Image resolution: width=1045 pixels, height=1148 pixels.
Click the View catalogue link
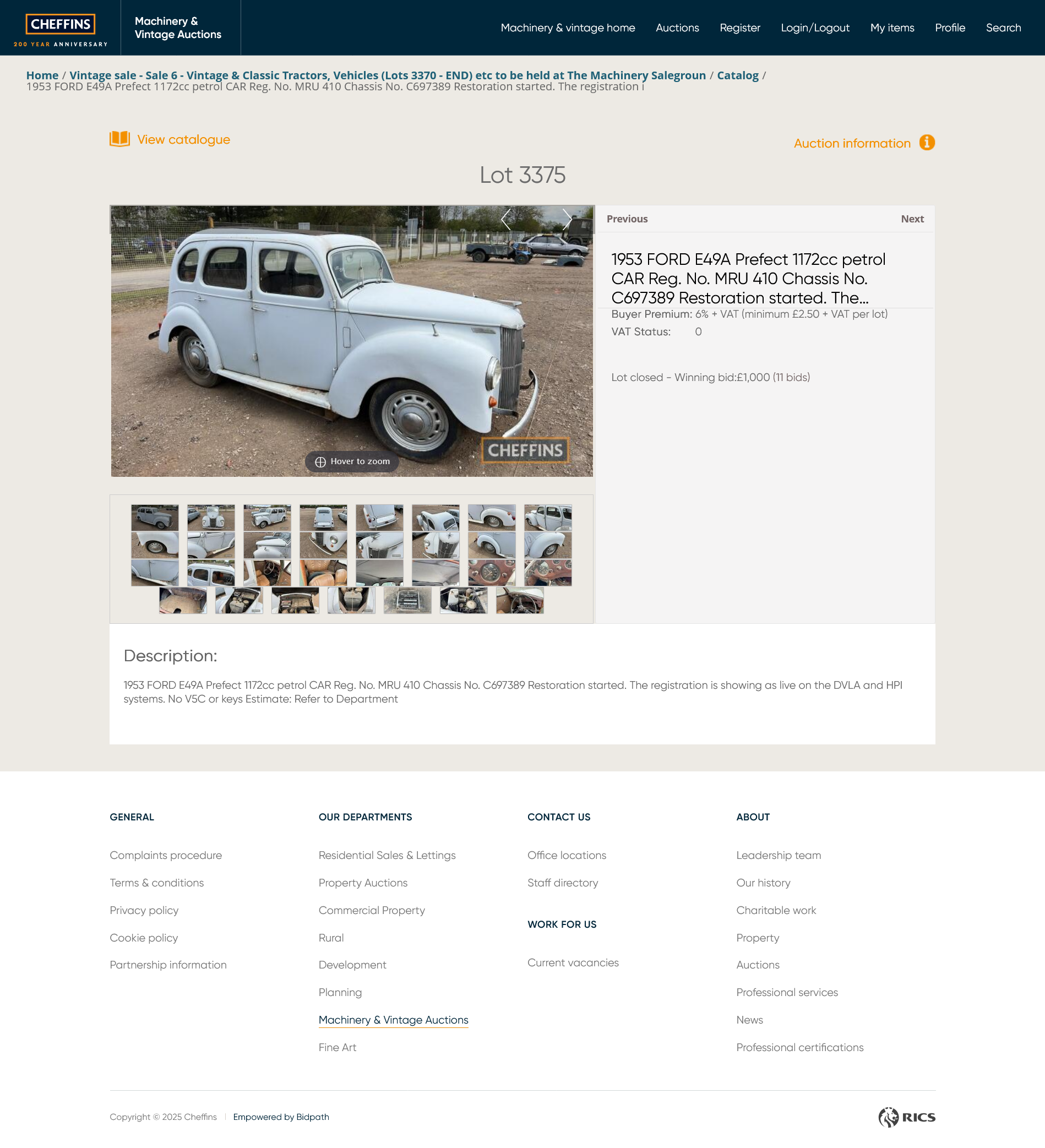(x=183, y=139)
